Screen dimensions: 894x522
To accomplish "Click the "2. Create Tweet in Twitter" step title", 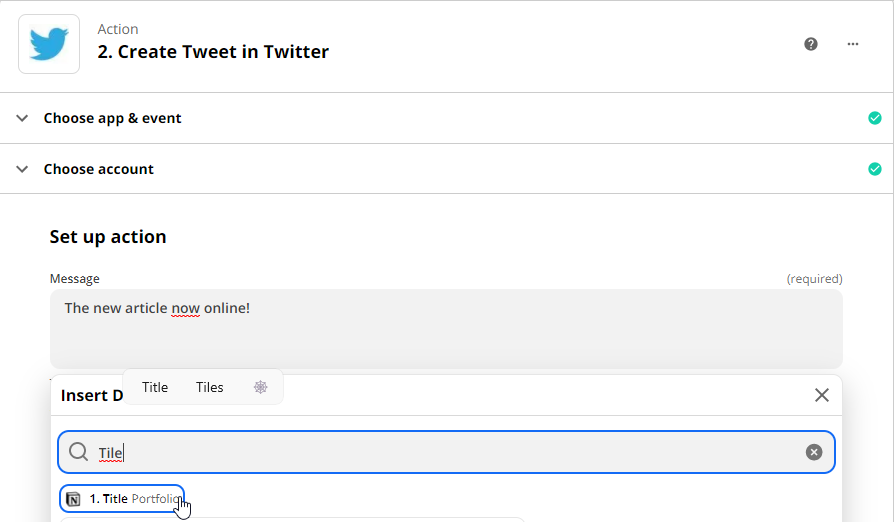I will click(x=213, y=52).
